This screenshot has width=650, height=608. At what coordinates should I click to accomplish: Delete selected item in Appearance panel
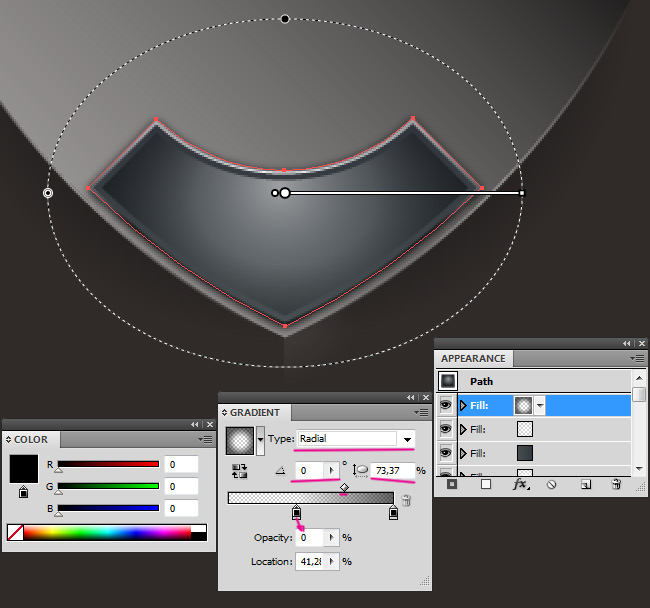point(617,484)
